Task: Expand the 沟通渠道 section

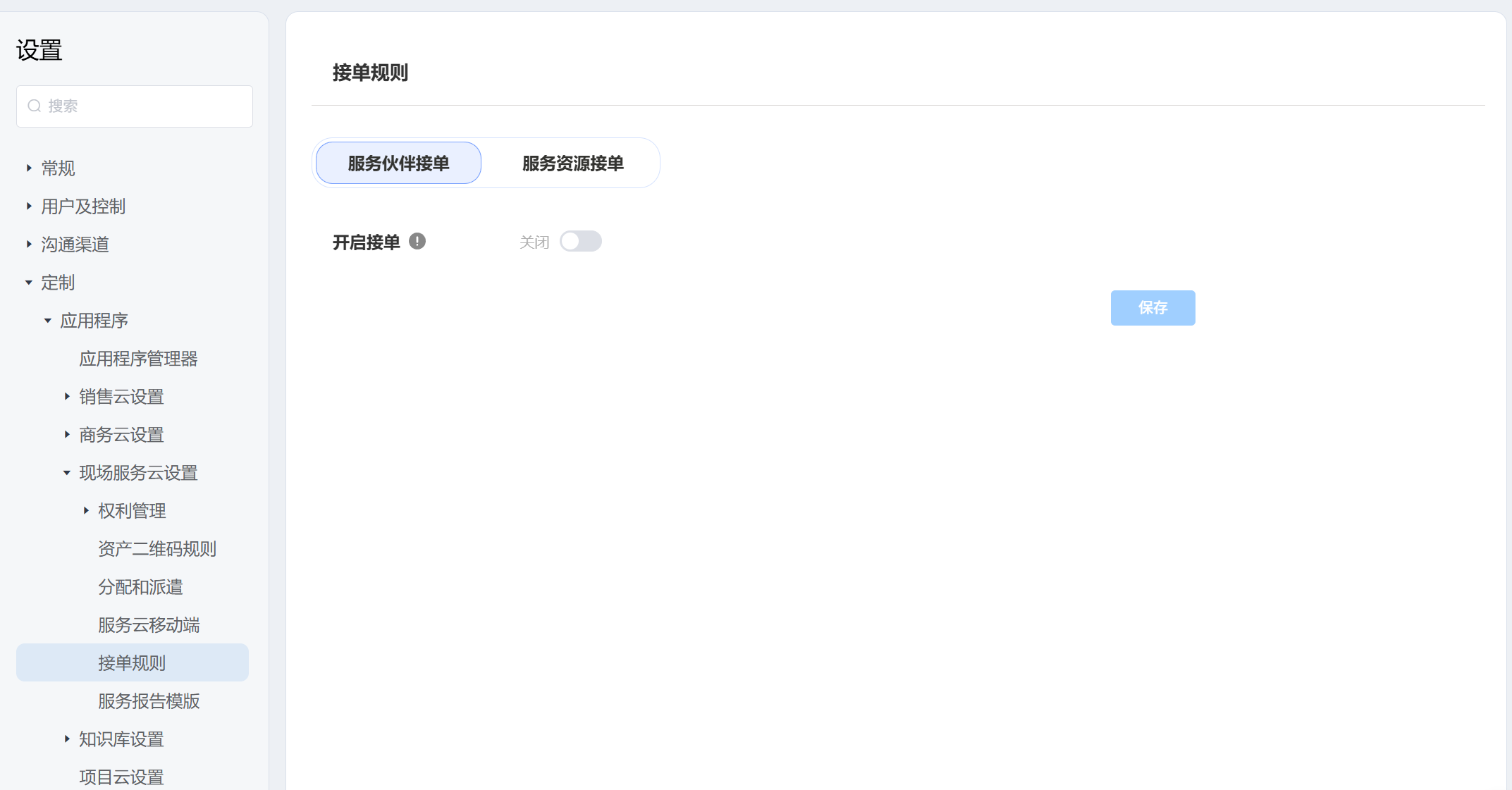Action: click(x=29, y=245)
